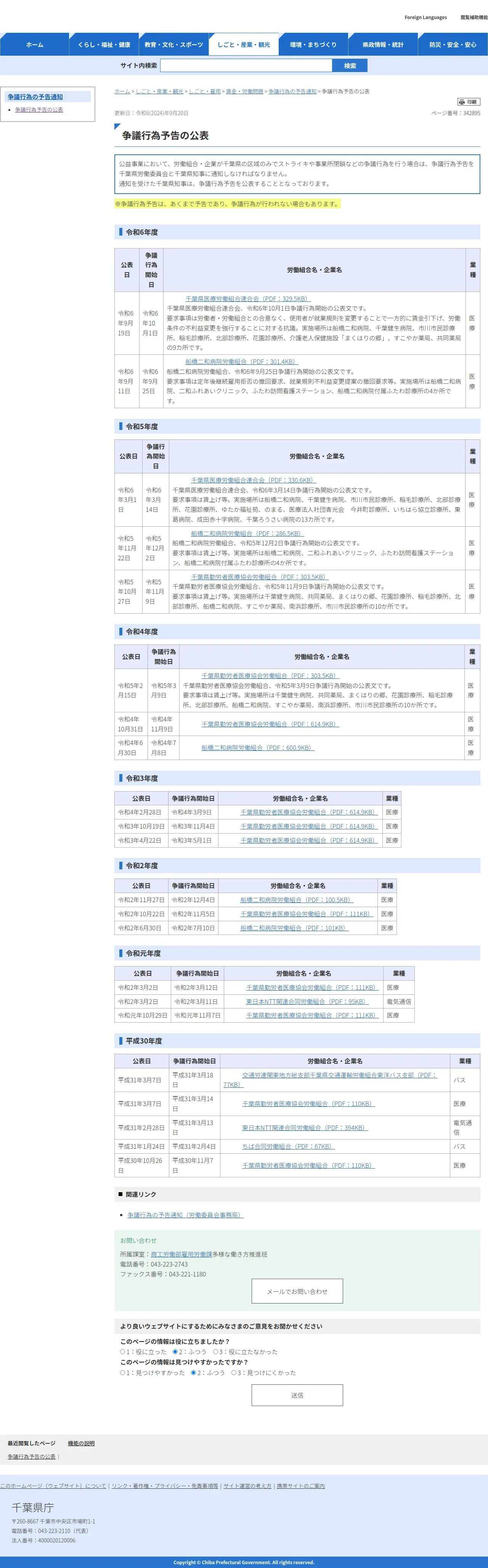Select radio 1:役に立った
The width and height of the screenshot is (488, 1568).
tap(122, 1351)
